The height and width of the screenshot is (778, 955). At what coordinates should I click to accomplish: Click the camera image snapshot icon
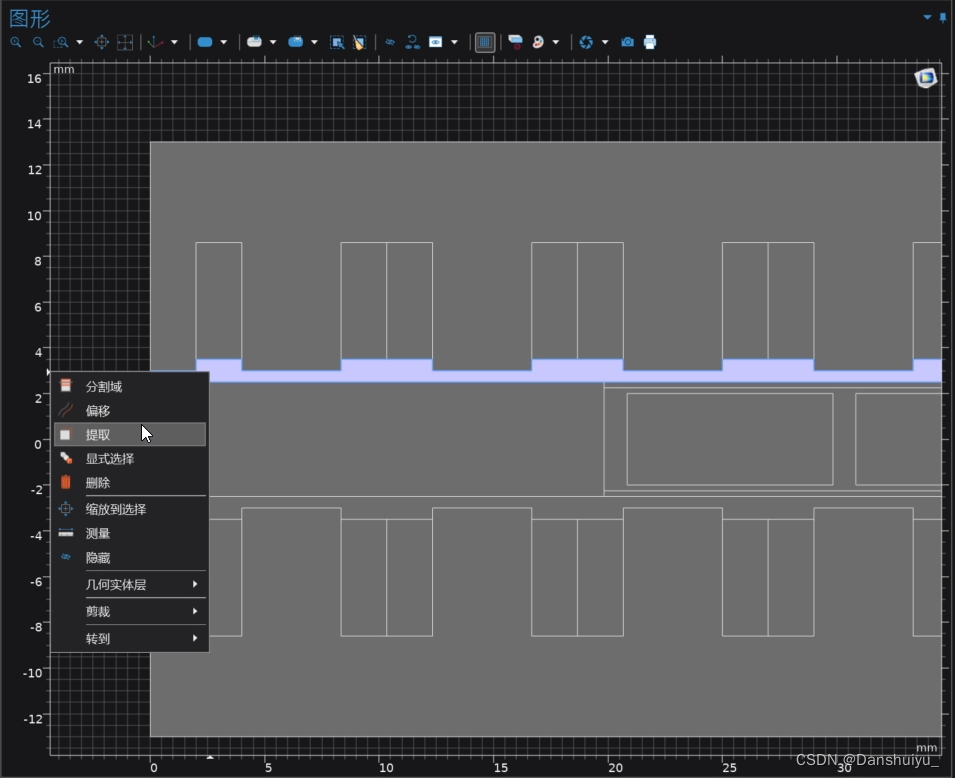point(627,42)
